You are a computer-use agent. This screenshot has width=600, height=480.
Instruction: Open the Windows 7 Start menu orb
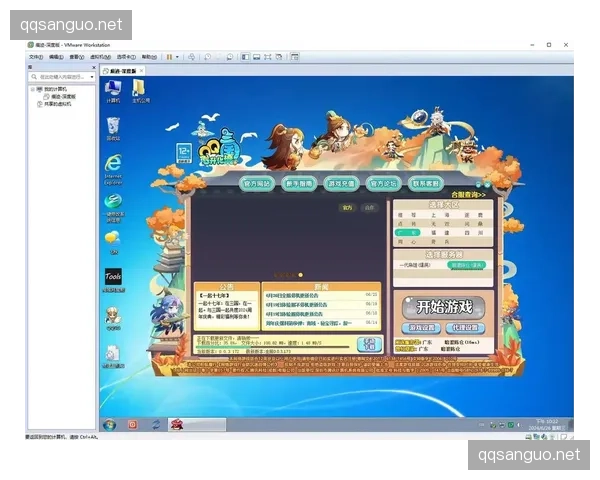point(109,425)
